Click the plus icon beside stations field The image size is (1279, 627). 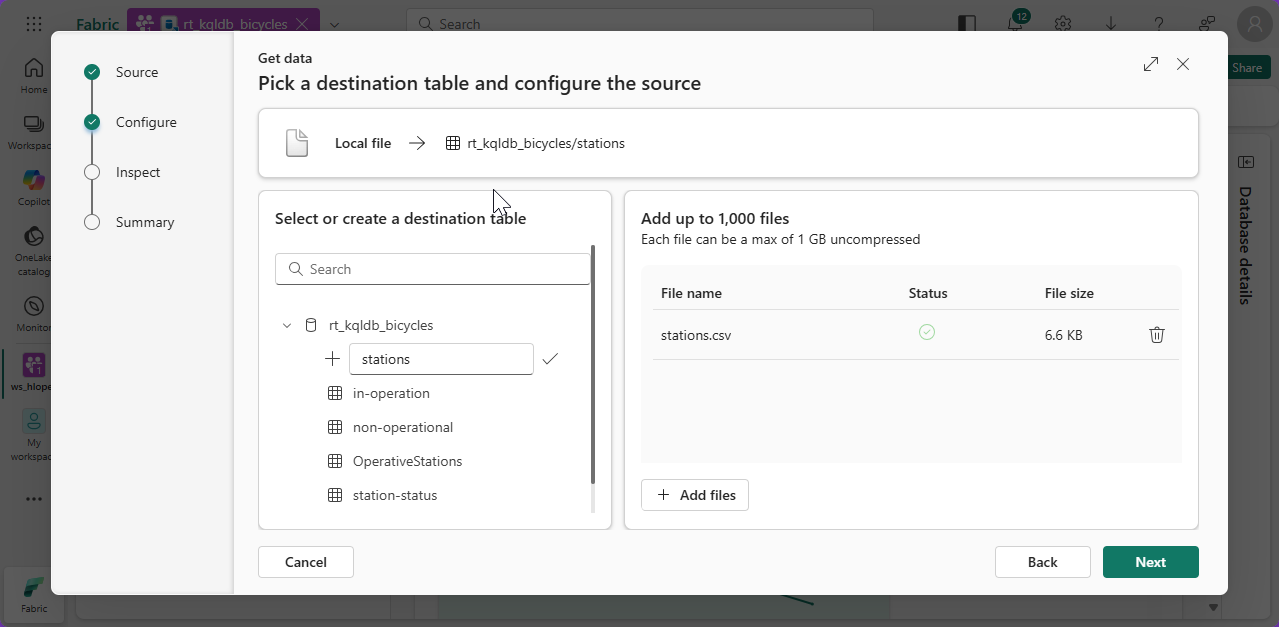click(333, 359)
